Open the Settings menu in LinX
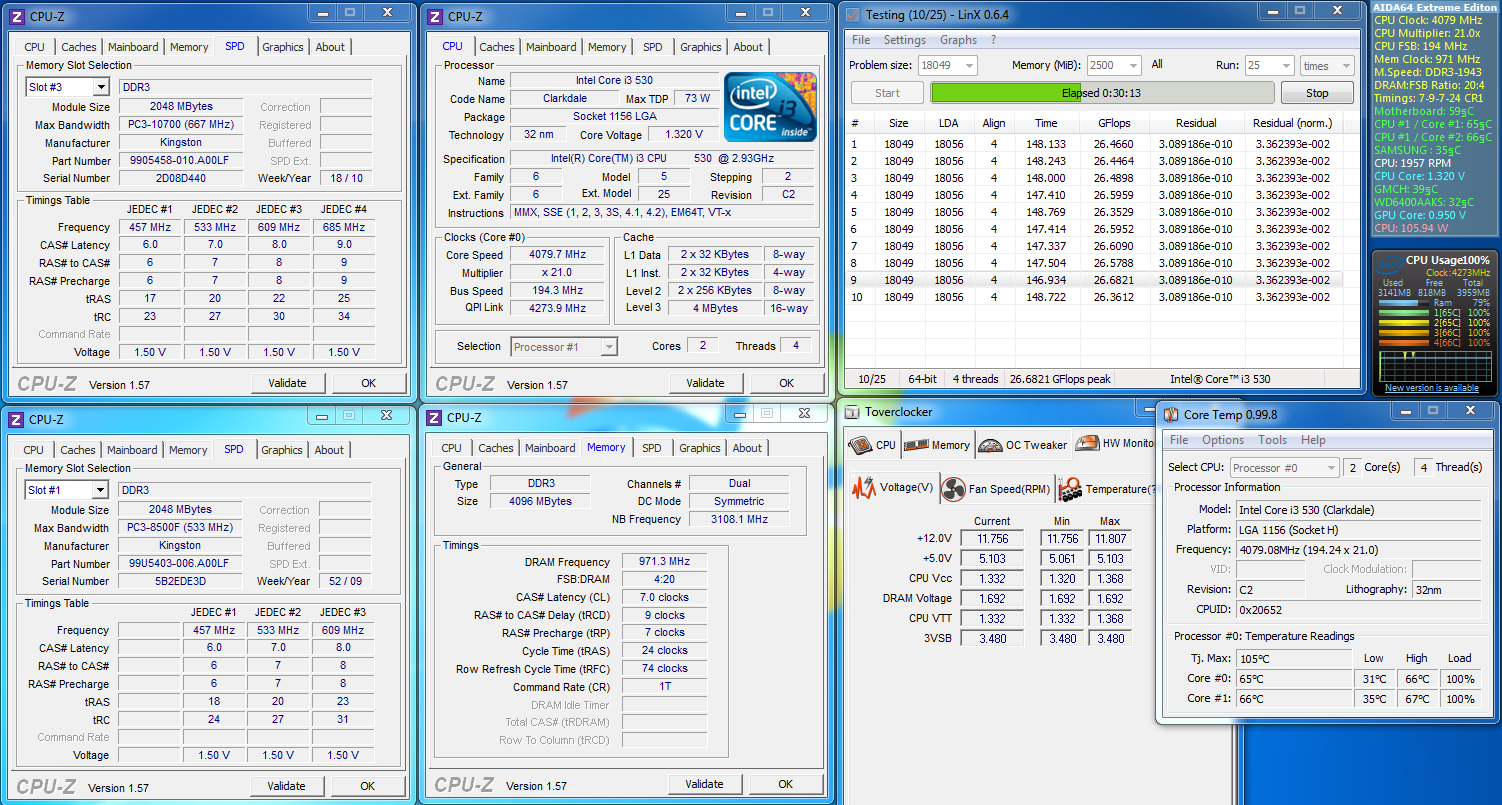The height and width of the screenshot is (805, 1502). (904, 40)
